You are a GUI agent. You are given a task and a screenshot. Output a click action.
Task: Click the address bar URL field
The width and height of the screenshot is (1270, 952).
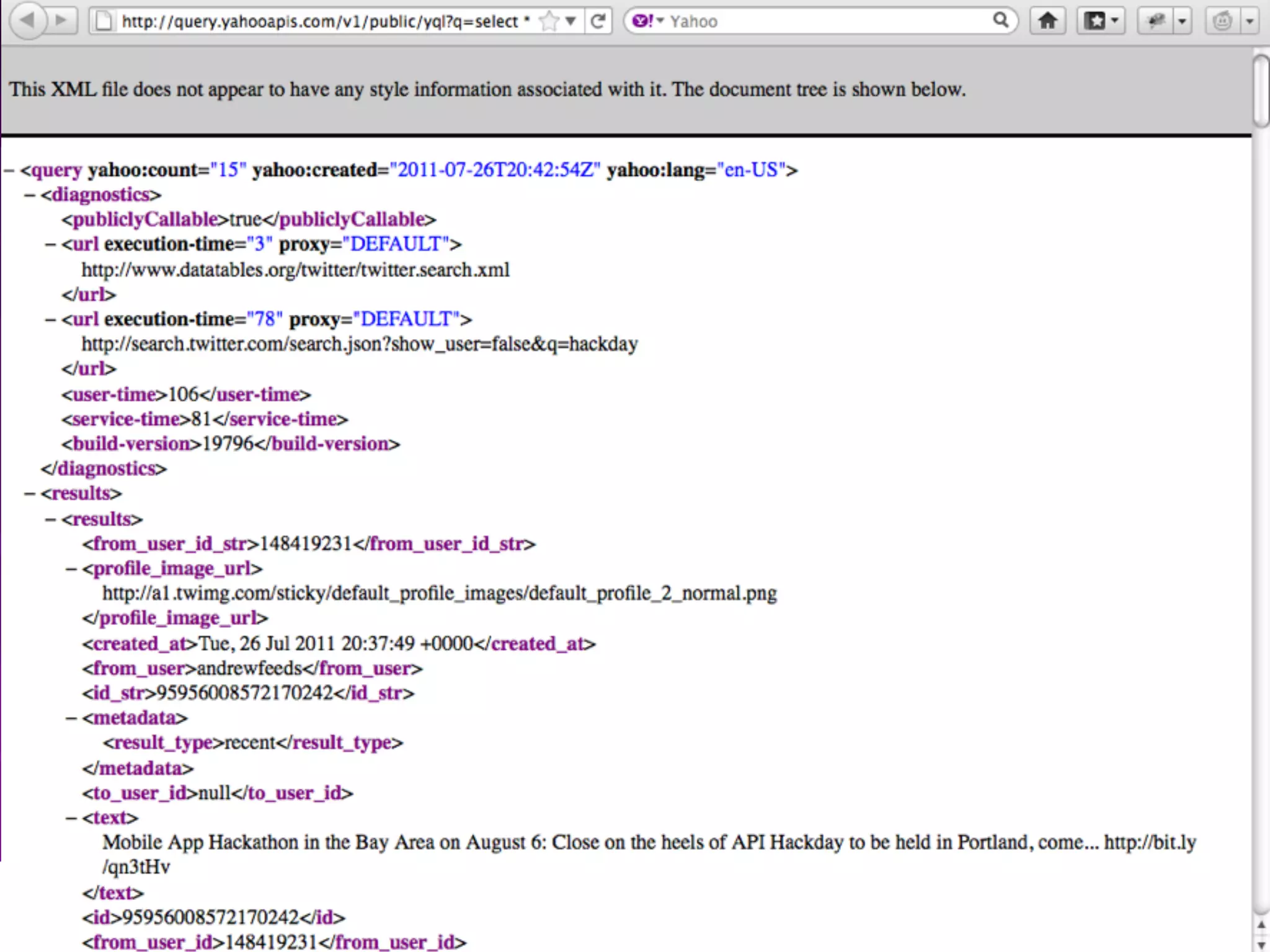[322, 22]
